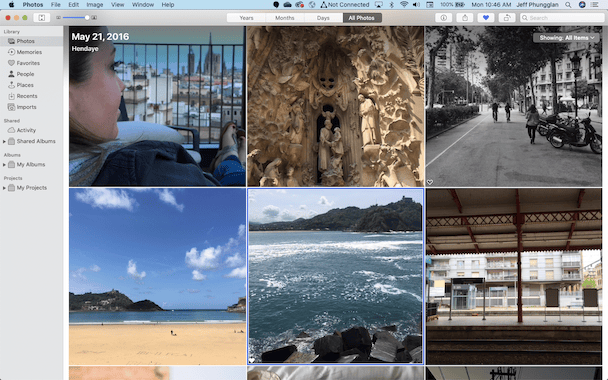Click the date and time in menu bar
This screenshot has width=608, height=380.
491,5
